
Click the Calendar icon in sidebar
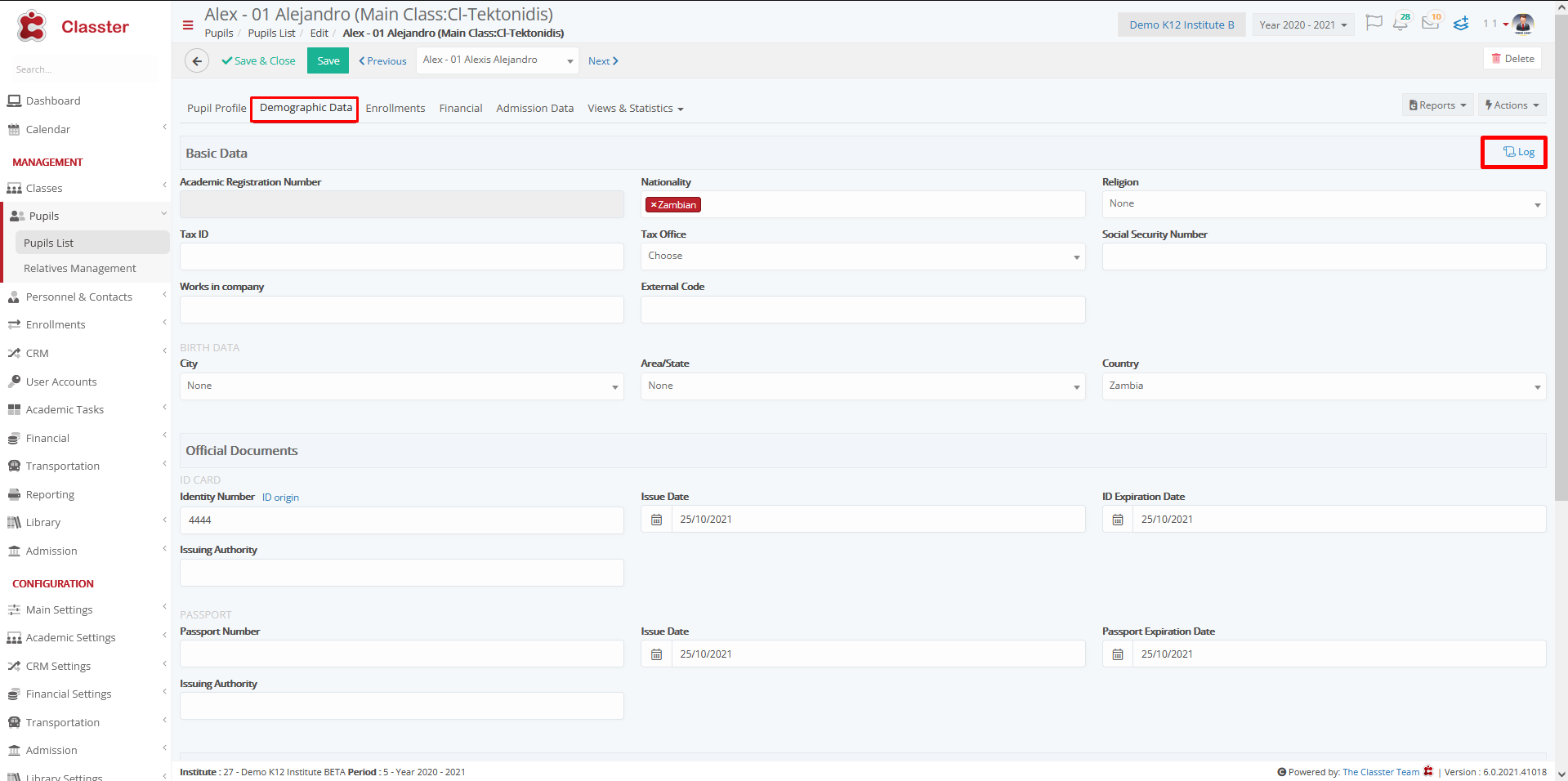coord(14,129)
